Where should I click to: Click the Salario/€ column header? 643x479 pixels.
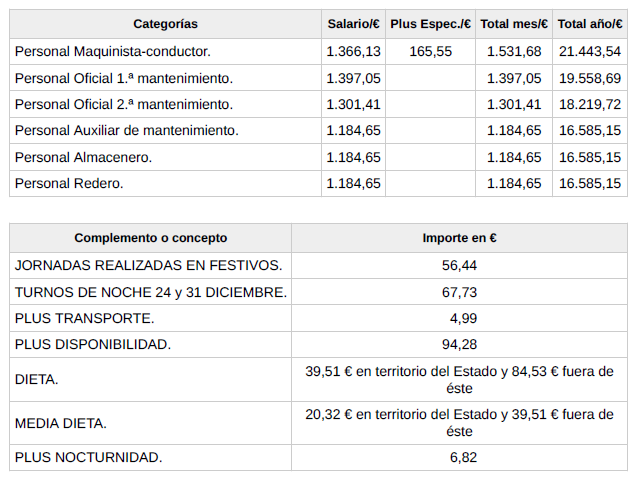(353, 23)
